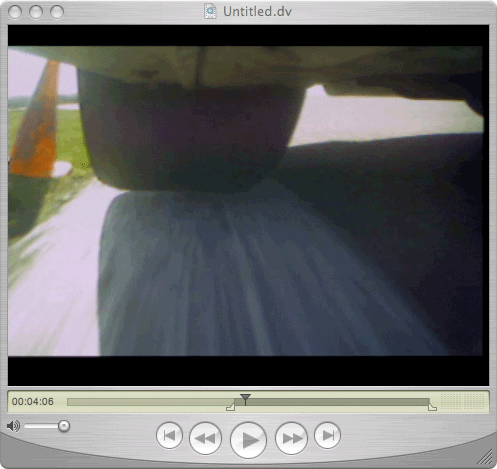Screen dimensions: 497x469
Task: Click the highlighted selection range in the timeline
Action: (x=332, y=402)
